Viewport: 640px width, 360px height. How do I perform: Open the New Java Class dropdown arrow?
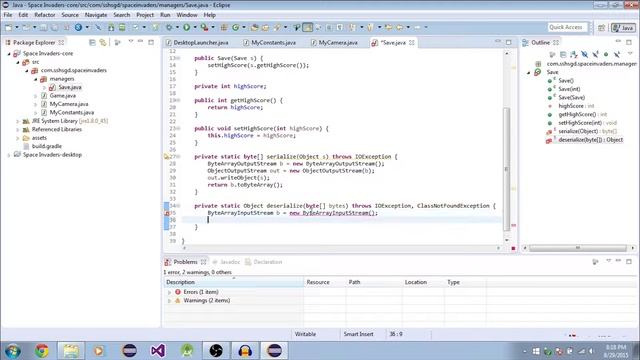point(244,27)
